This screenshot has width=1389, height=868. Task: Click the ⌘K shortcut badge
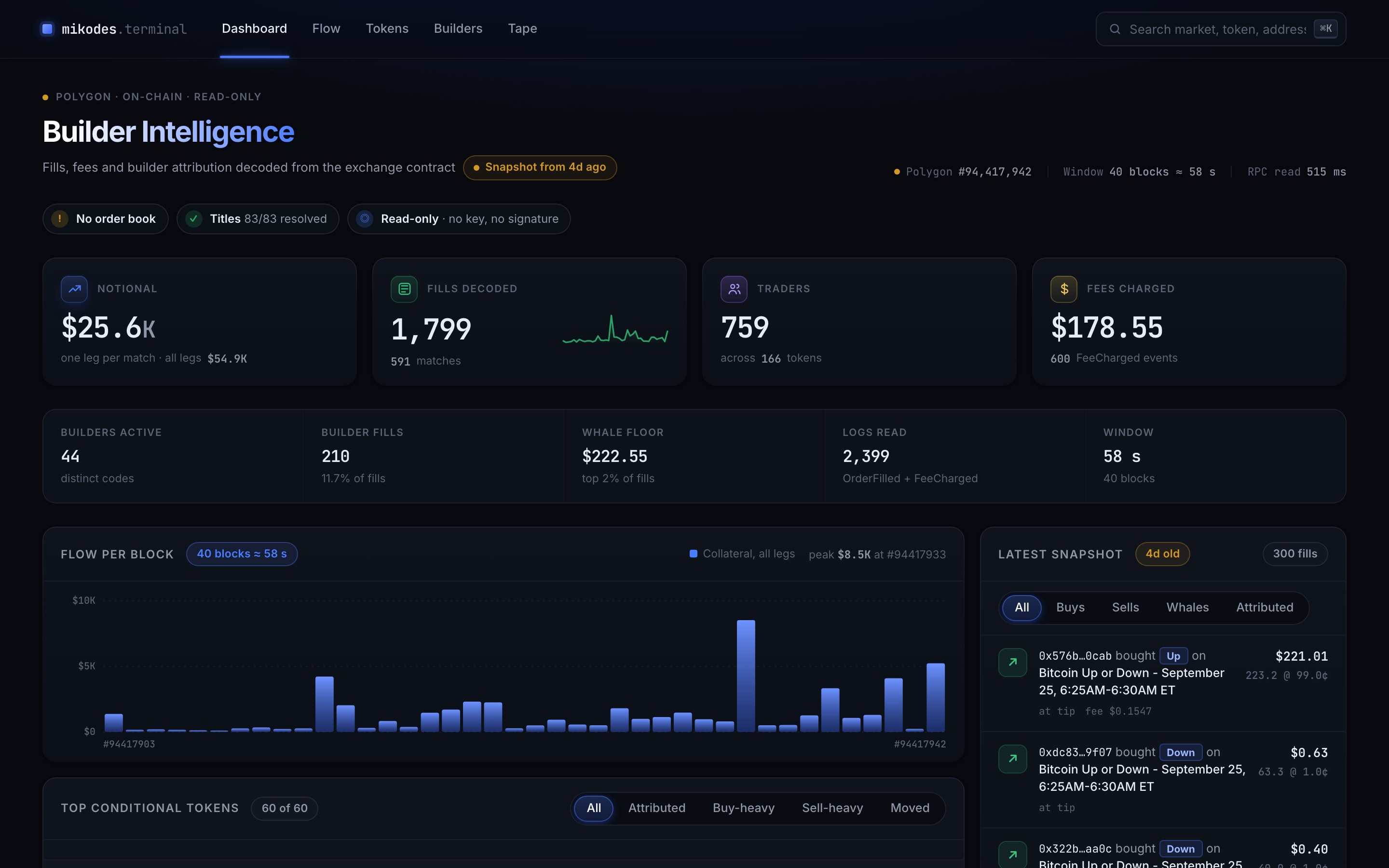(x=1325, y=29)
